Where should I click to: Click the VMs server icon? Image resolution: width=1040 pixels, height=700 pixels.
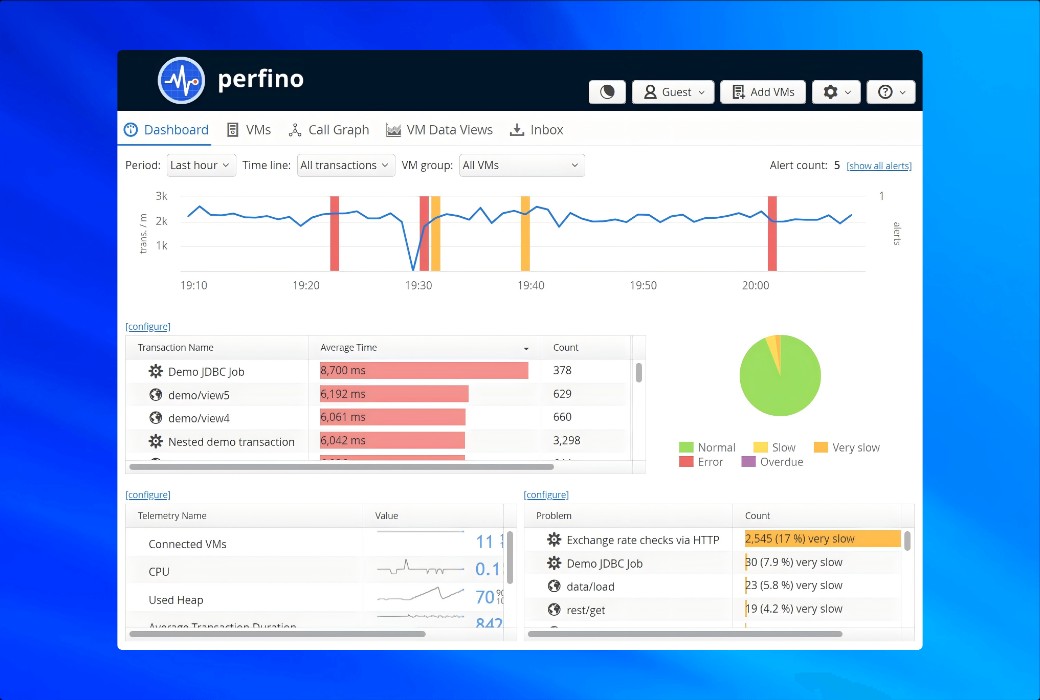[x=232, y=129]
